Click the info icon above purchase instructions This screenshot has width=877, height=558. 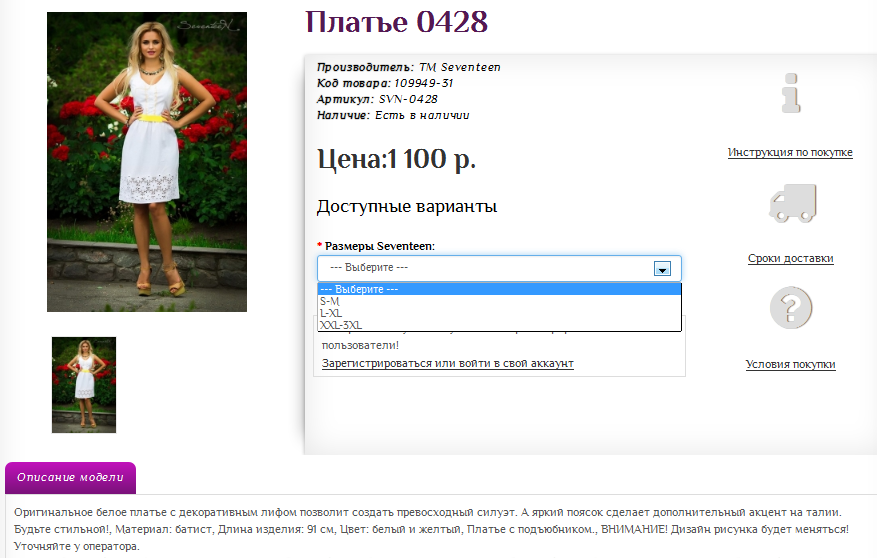791,93
